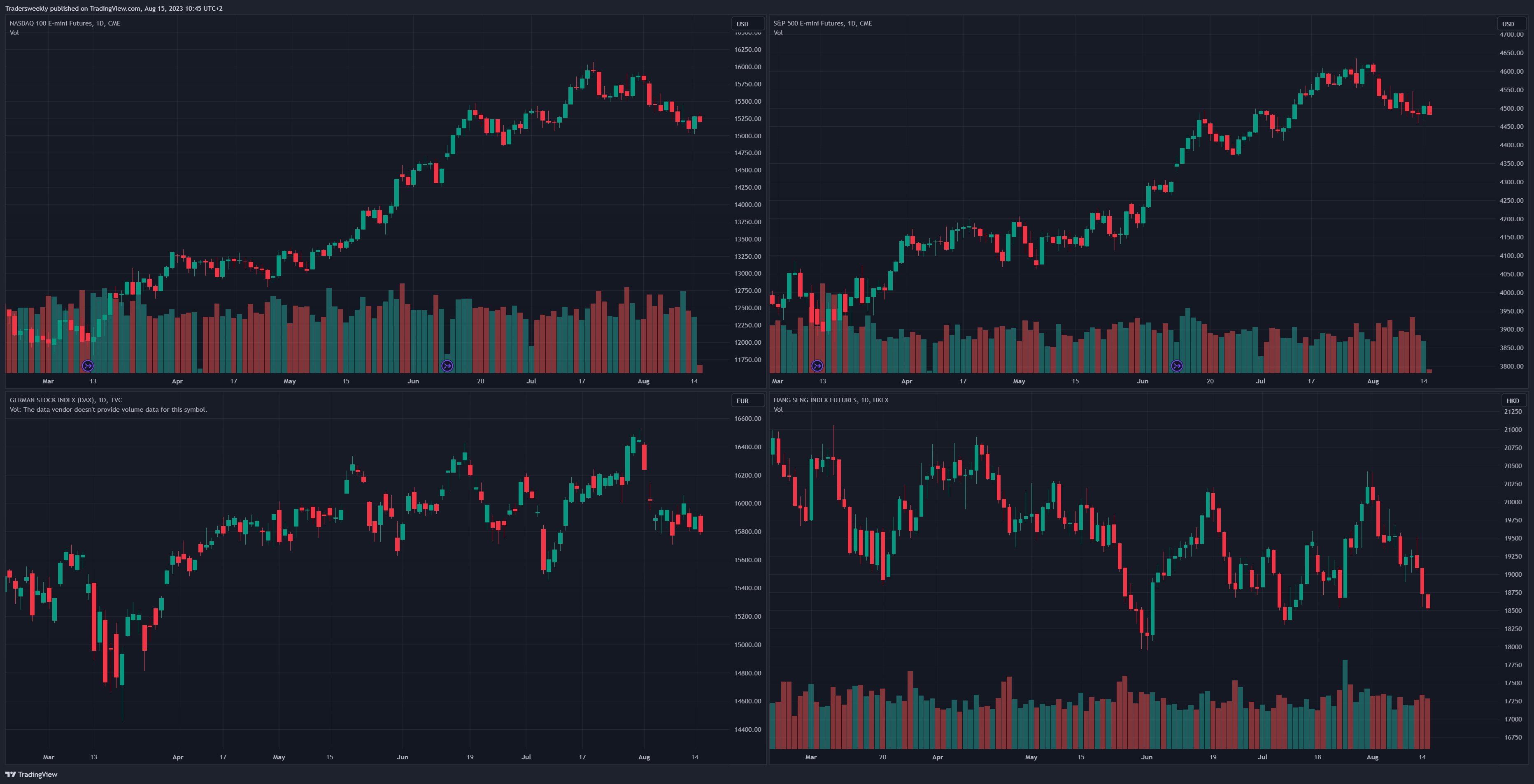Viewport: 1534px width, 784px height.
Task: Click the Tradersweekly published header text
Action: pyautogui.click(x=114, y=8)
